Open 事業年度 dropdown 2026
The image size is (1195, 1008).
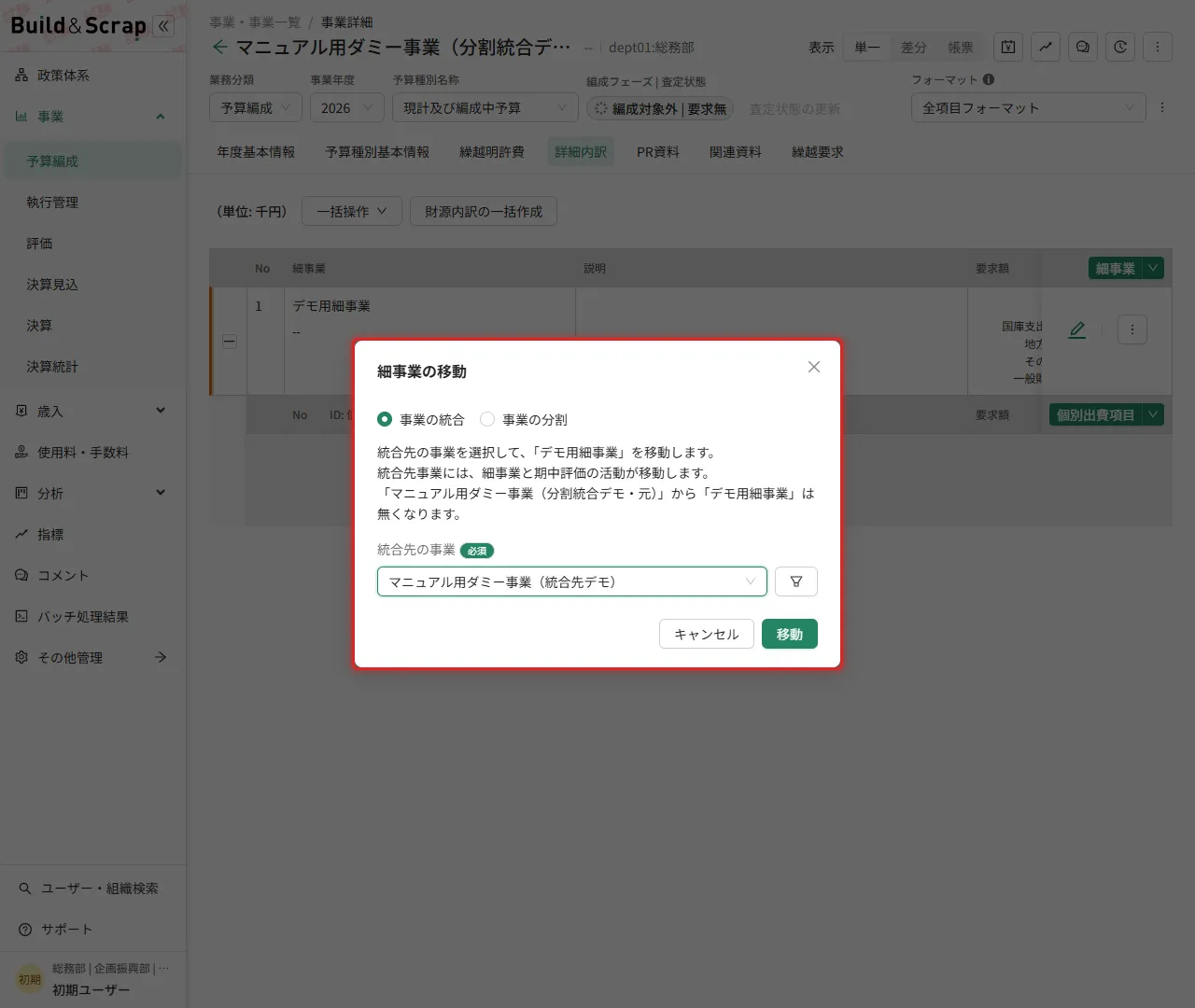pyautogui.click(x=347, y=108)
